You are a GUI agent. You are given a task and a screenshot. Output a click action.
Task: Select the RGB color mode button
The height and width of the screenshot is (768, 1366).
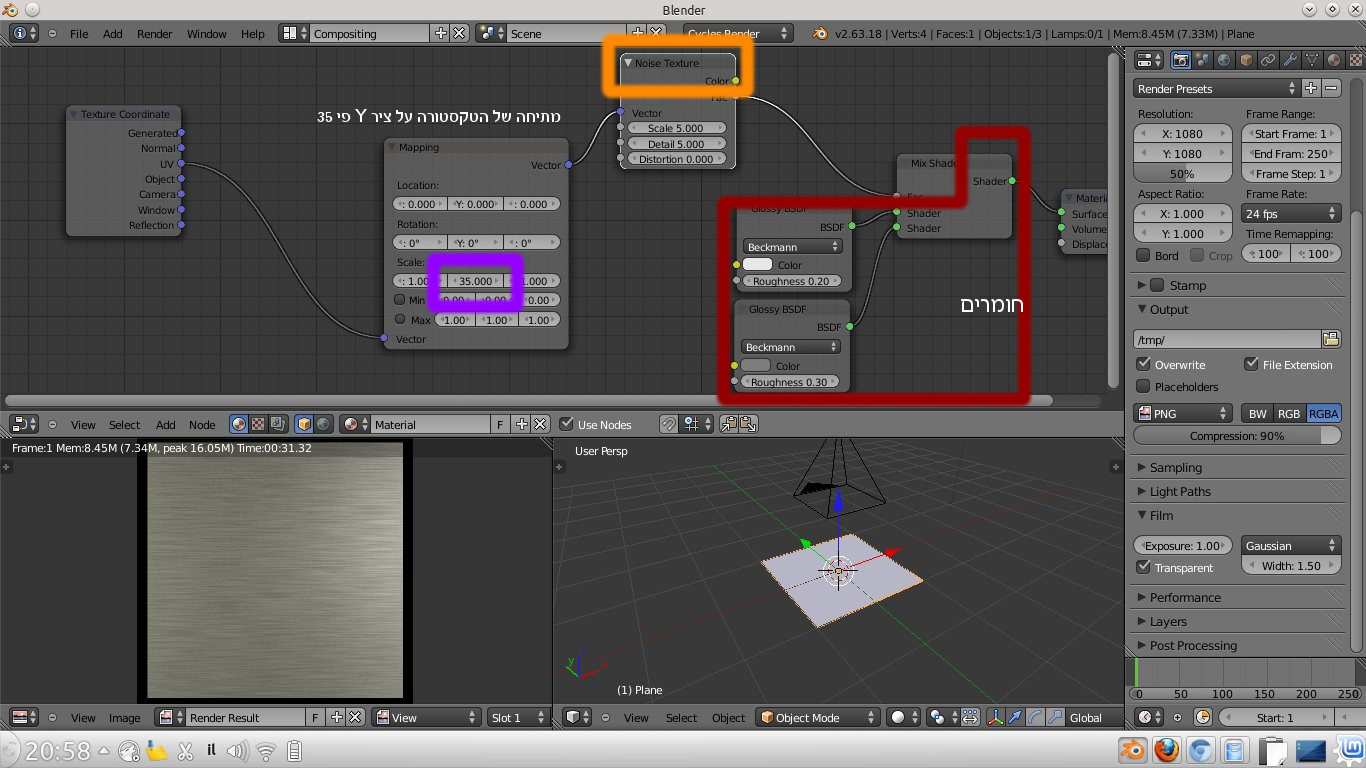click(1289, 413)
